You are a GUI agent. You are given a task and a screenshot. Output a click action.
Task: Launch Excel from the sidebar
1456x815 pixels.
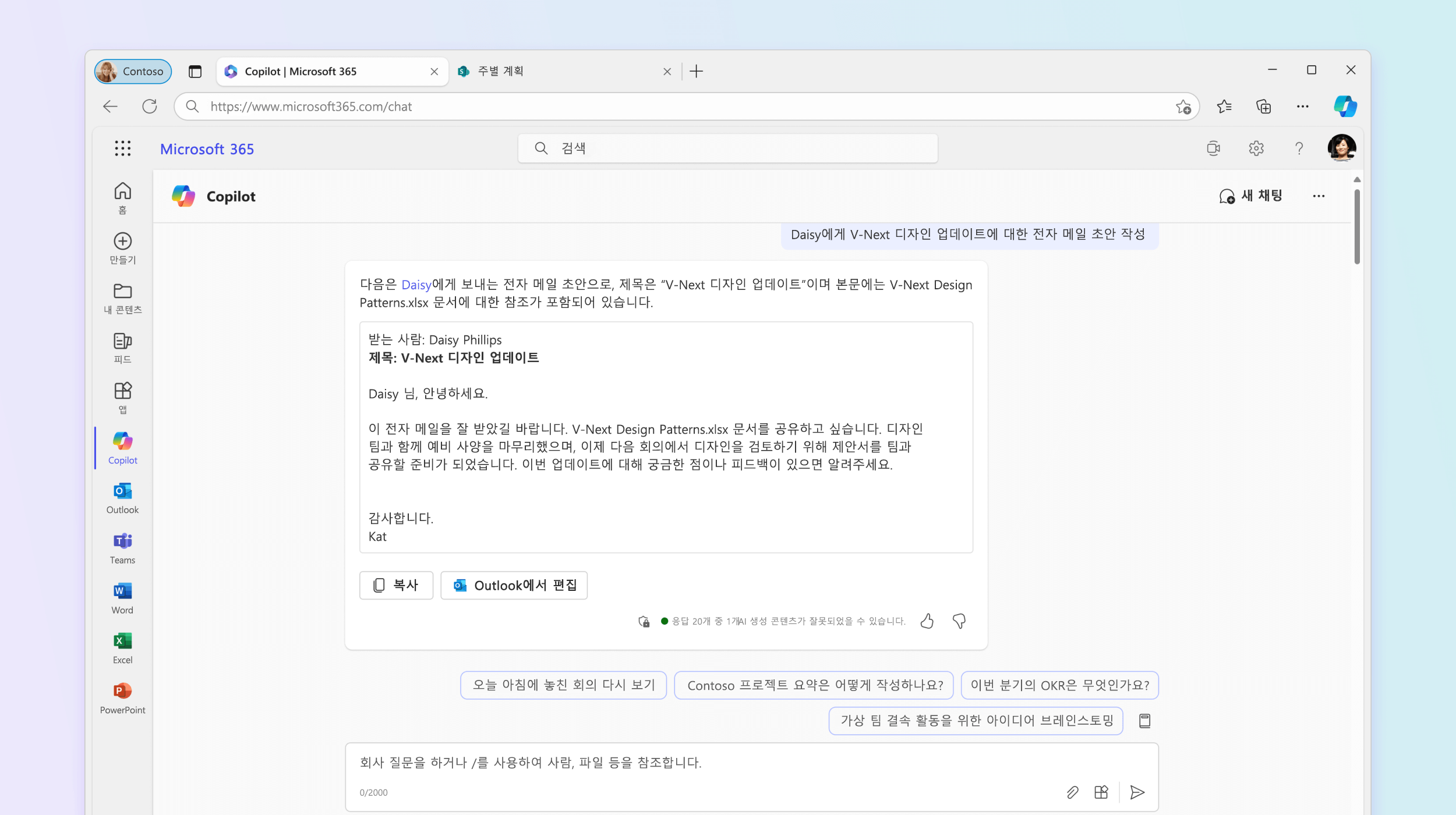[122, 649]
